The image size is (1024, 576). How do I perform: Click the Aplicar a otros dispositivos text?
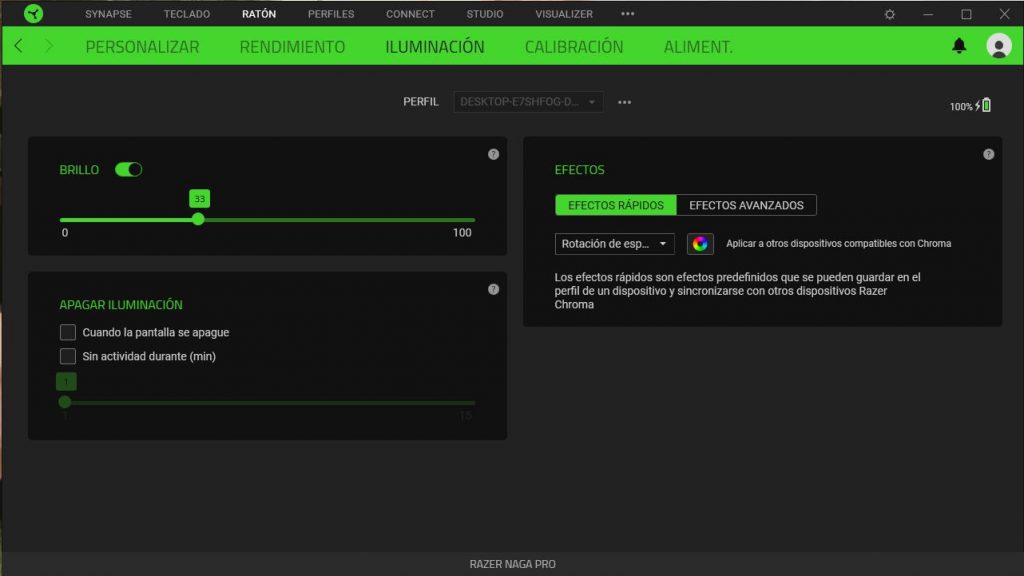coord(839,244)
